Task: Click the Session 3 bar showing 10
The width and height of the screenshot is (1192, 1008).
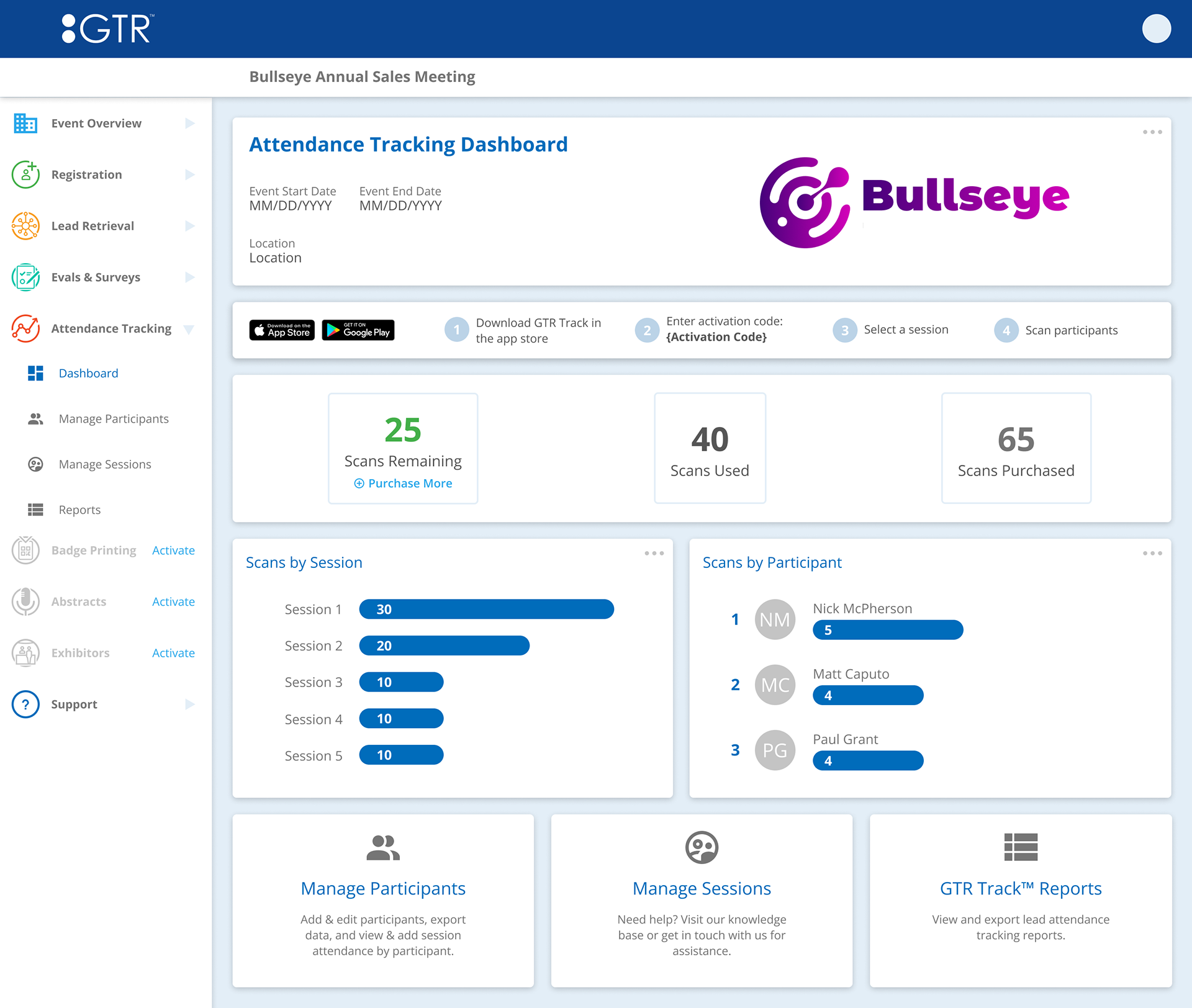Action: [401, 682]
